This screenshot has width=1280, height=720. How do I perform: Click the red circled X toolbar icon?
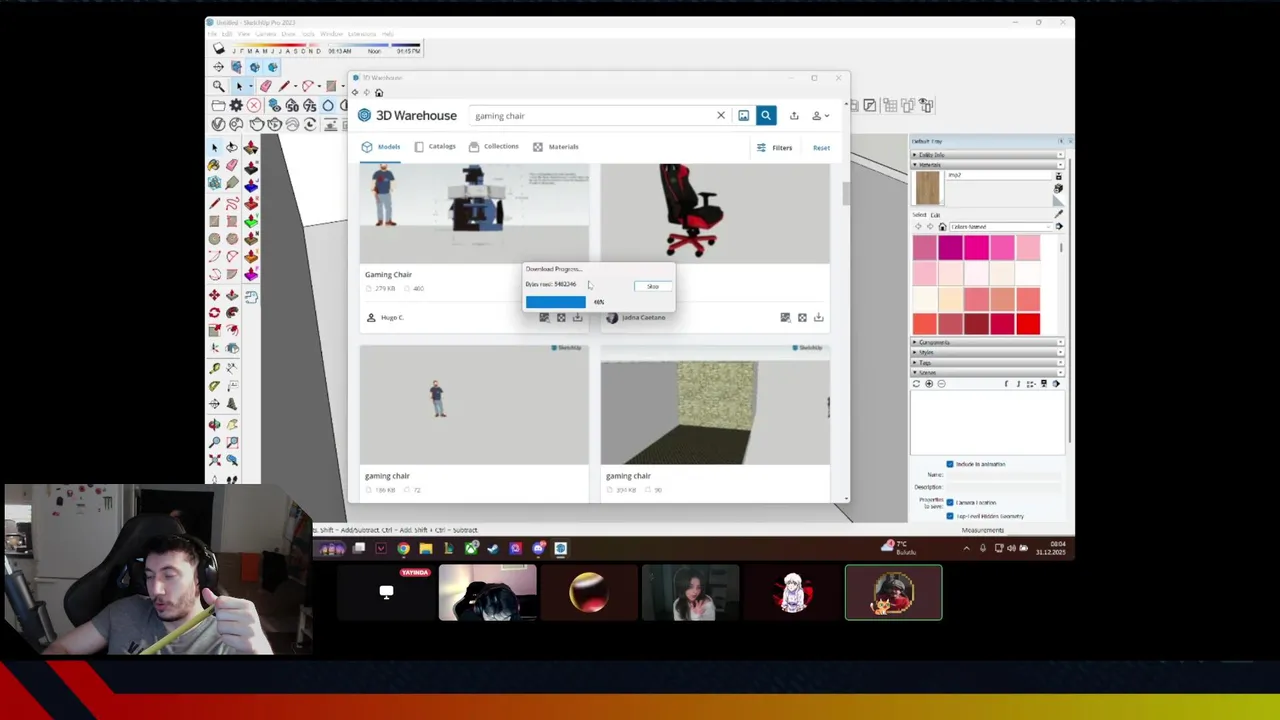tap(254, 105)
